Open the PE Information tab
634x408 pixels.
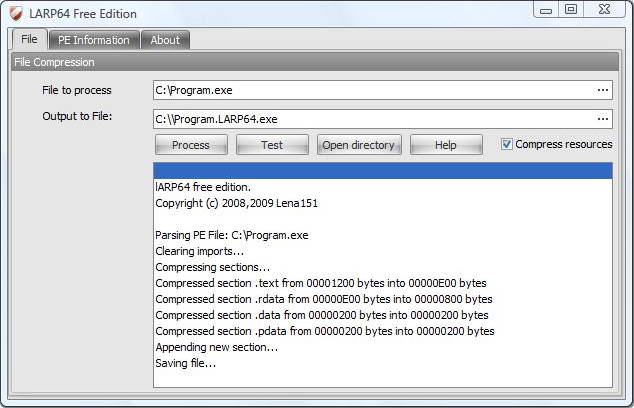[x=94, y=40]
